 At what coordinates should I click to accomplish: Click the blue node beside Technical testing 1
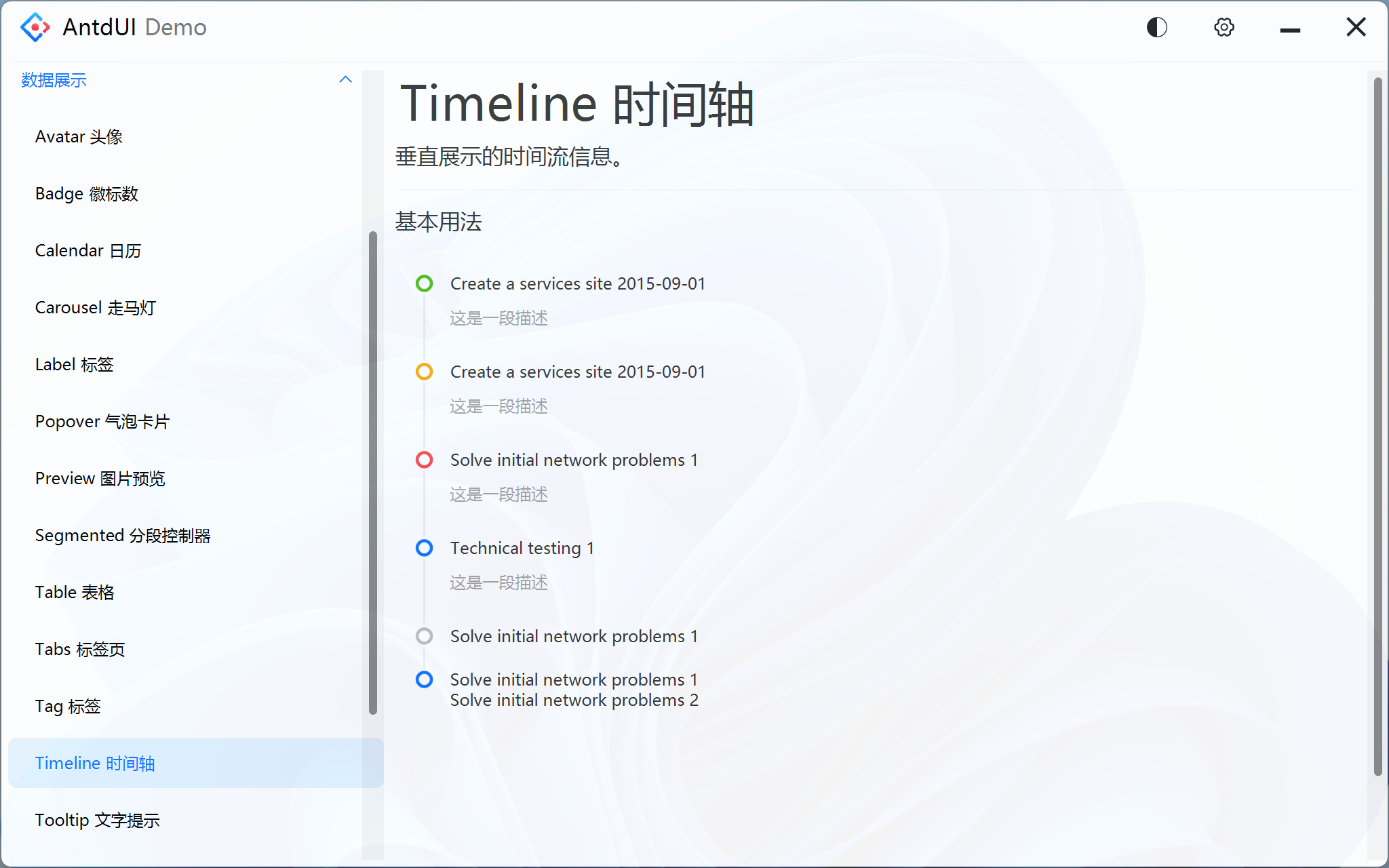pyautogui.click(x=425, y=548)
